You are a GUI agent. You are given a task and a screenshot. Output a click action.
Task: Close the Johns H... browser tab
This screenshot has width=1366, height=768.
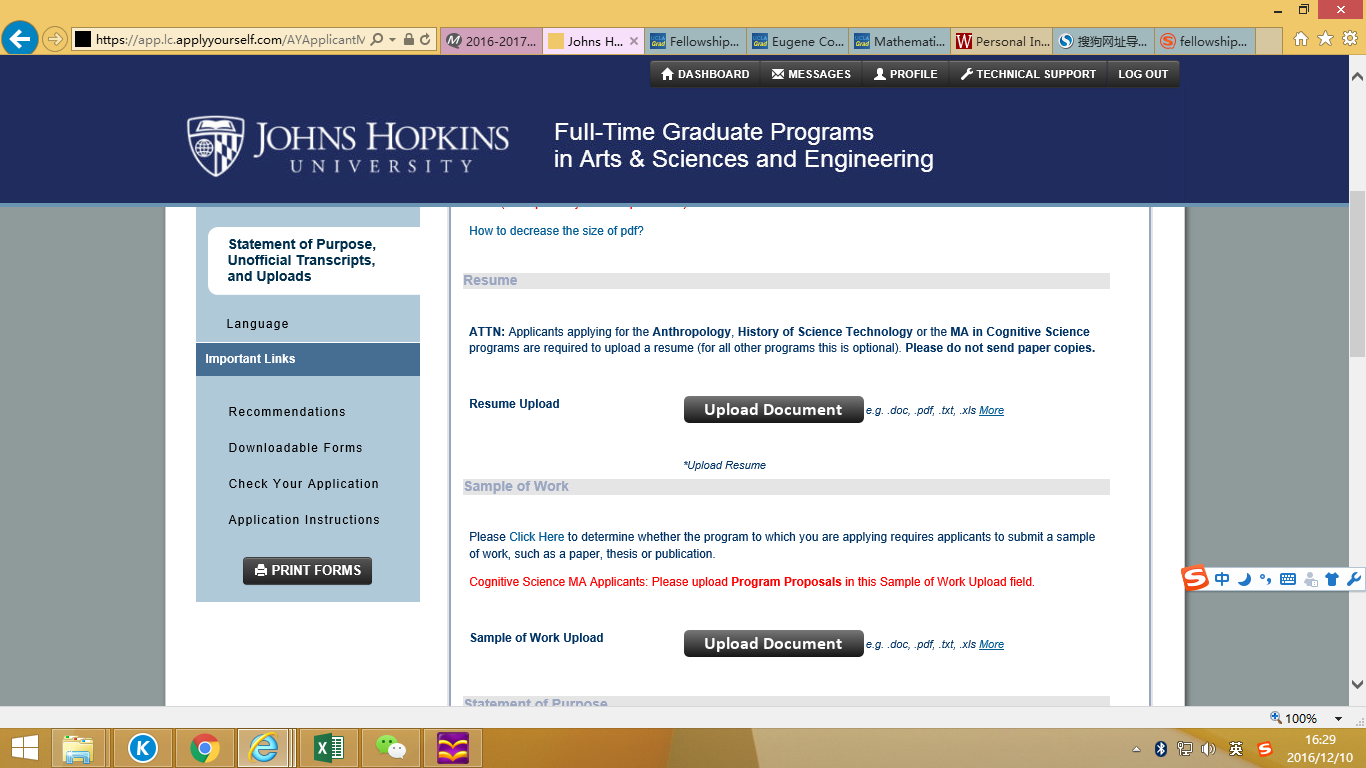[633, 41]
